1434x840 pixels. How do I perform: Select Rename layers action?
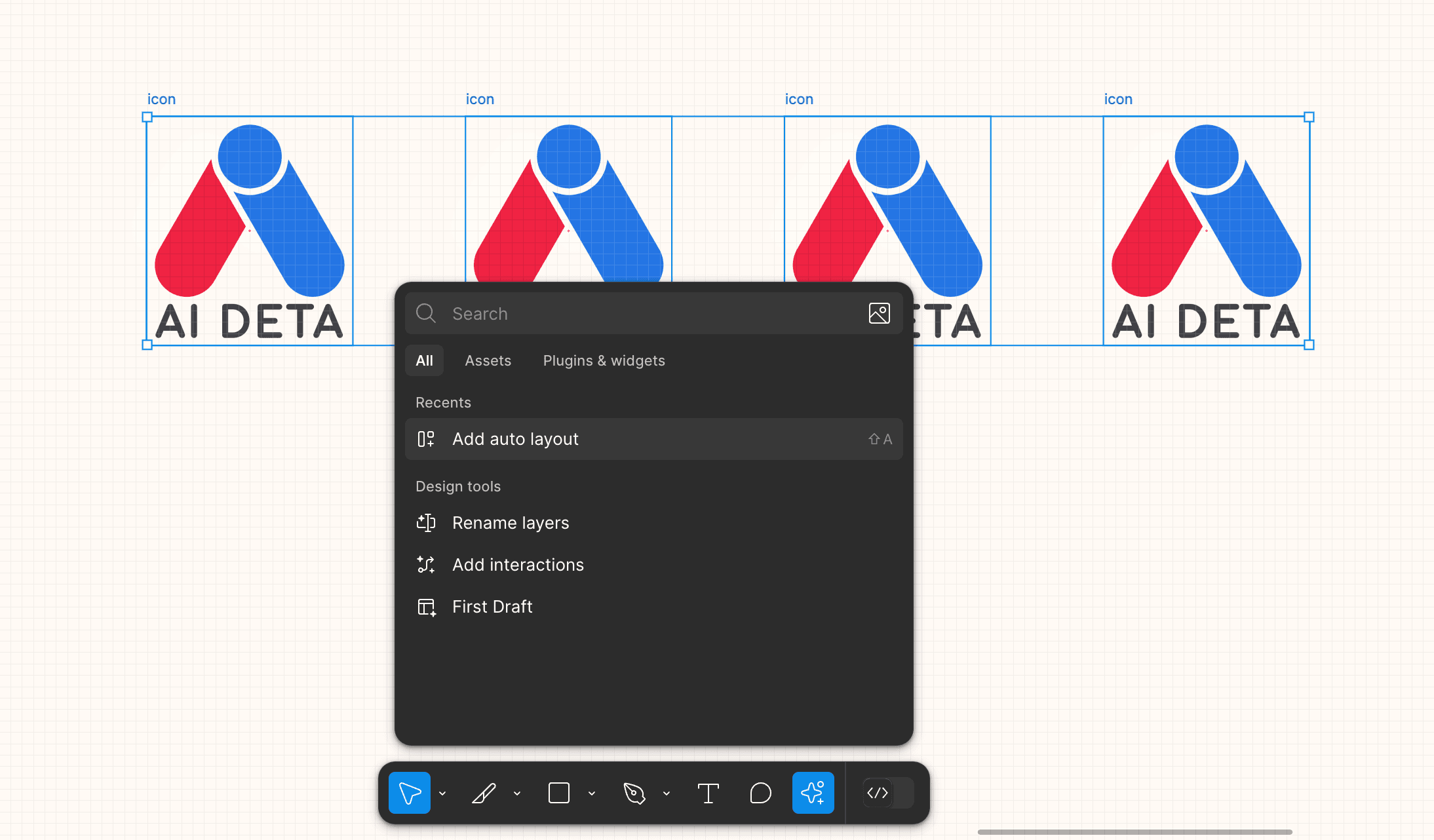pos(654,523)
